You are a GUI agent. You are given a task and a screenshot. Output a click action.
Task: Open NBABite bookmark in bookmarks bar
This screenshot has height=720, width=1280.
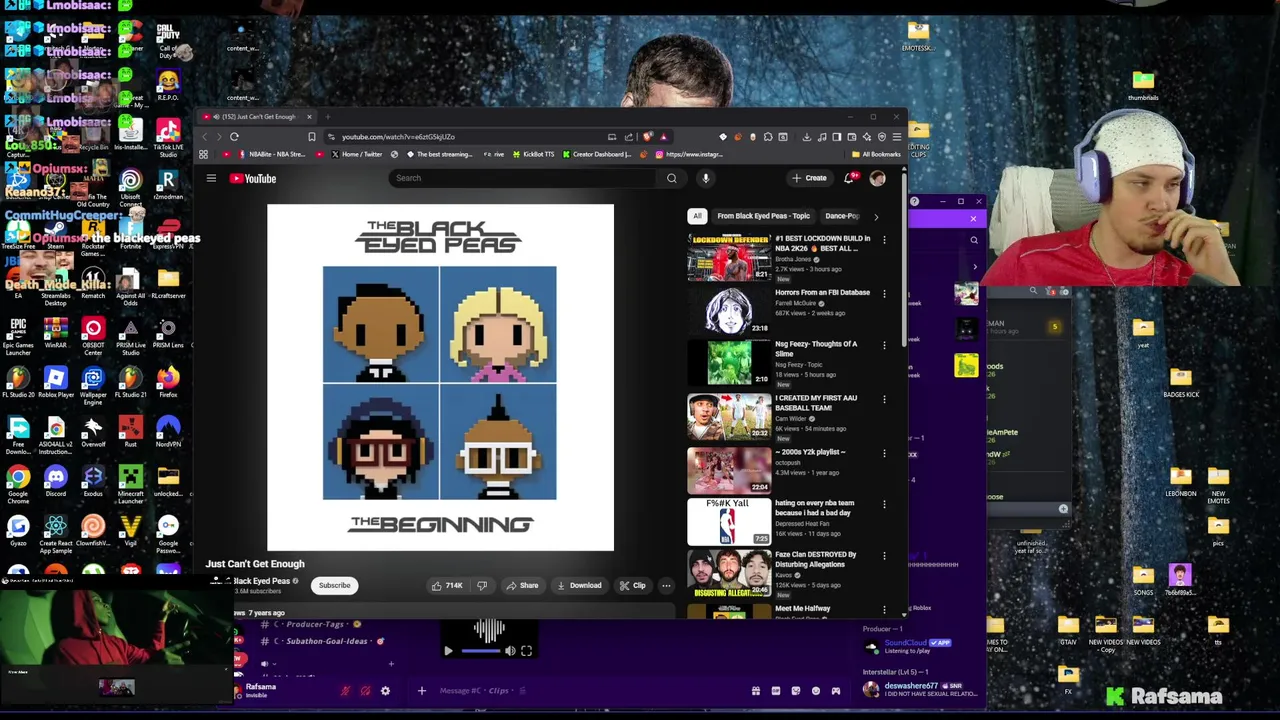271,155
